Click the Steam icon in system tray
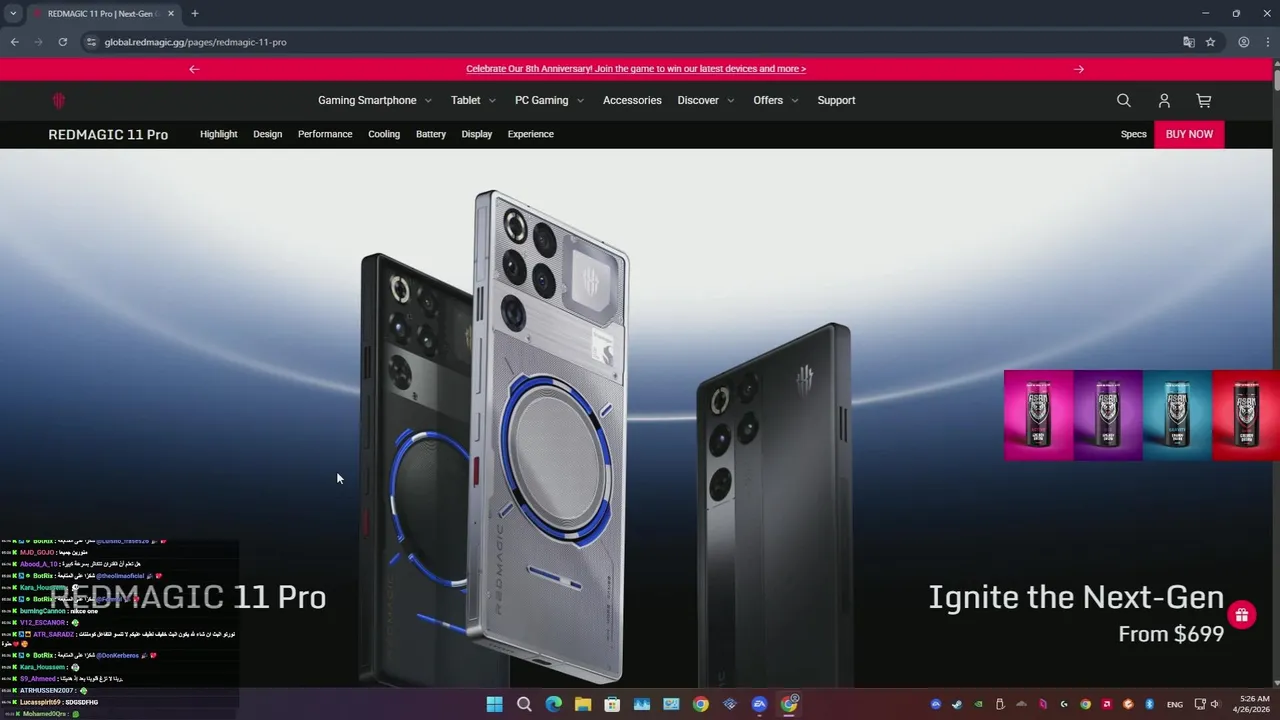This screenshot has height=720, width=1280. pyautogui.click(x=957, y=704)
